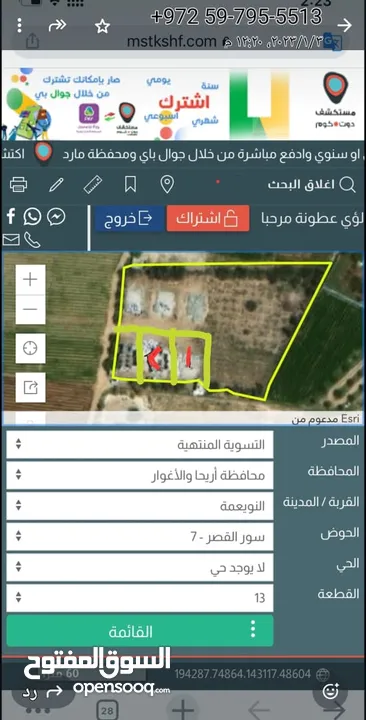Open the الحوض dropdown showing سور القصر - 7

(x=140, y=536)
